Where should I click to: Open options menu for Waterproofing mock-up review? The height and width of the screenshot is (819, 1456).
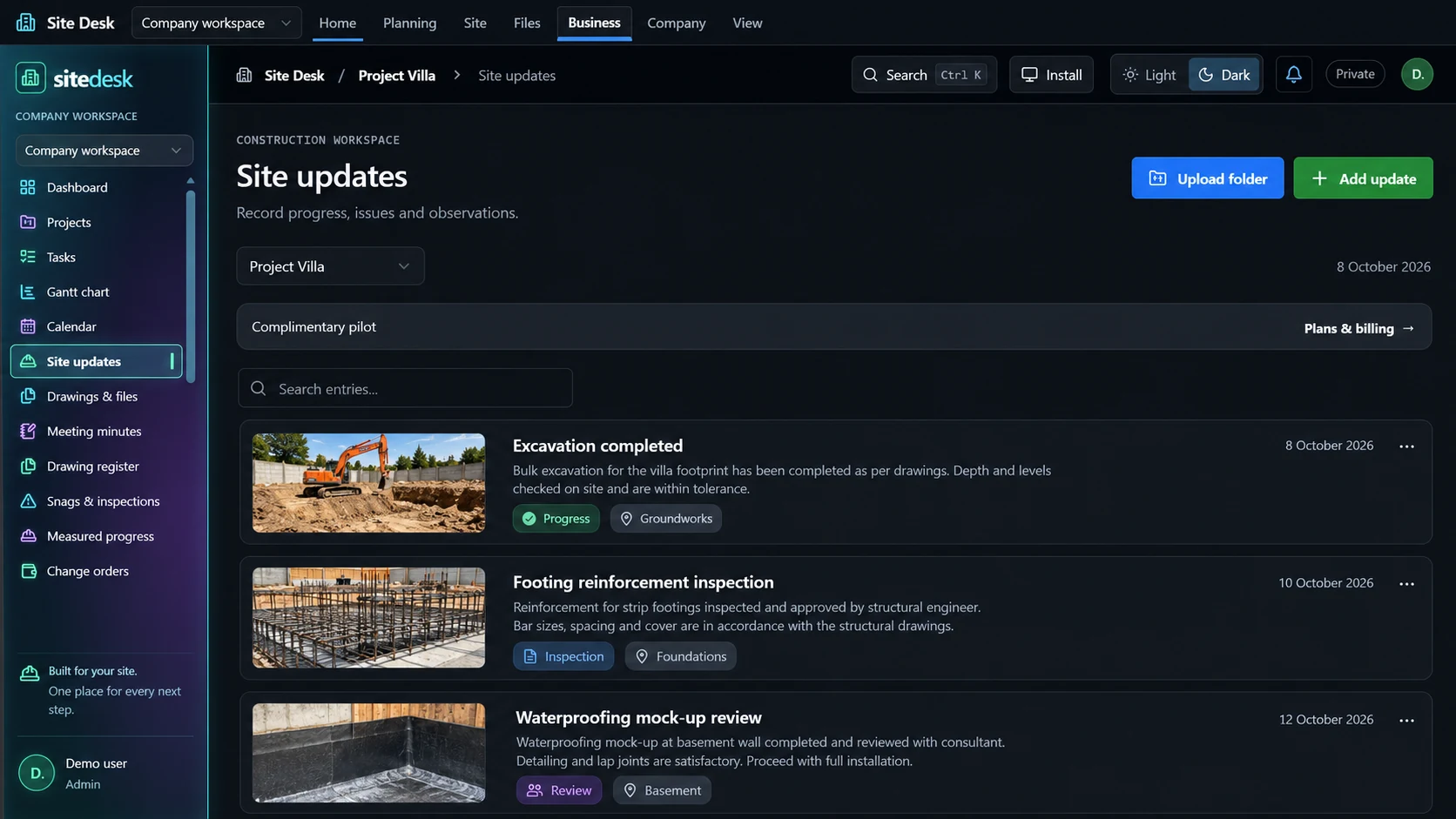click(1406, 720)
